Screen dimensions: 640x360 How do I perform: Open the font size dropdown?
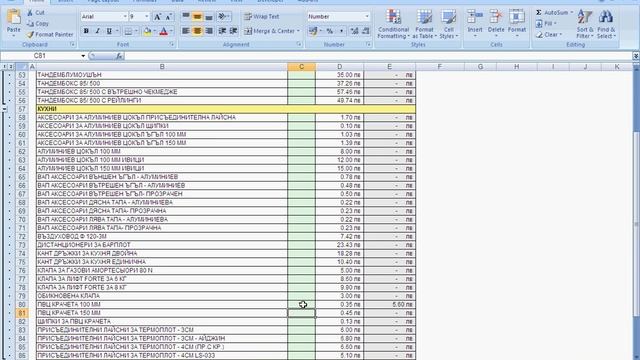[x=147, y=17]
